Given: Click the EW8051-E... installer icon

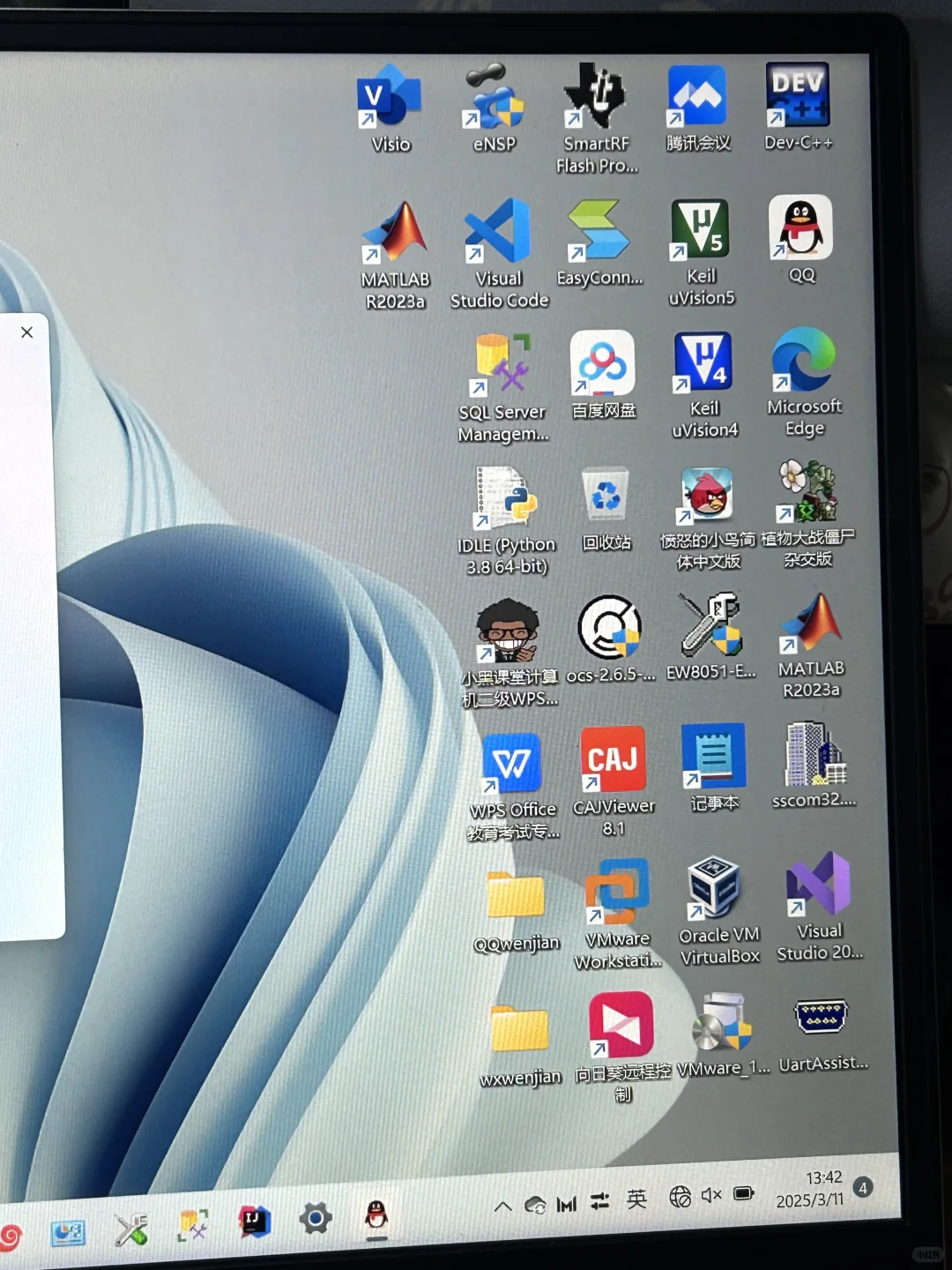Looking at the screenshot, I should tap(710, 637).
